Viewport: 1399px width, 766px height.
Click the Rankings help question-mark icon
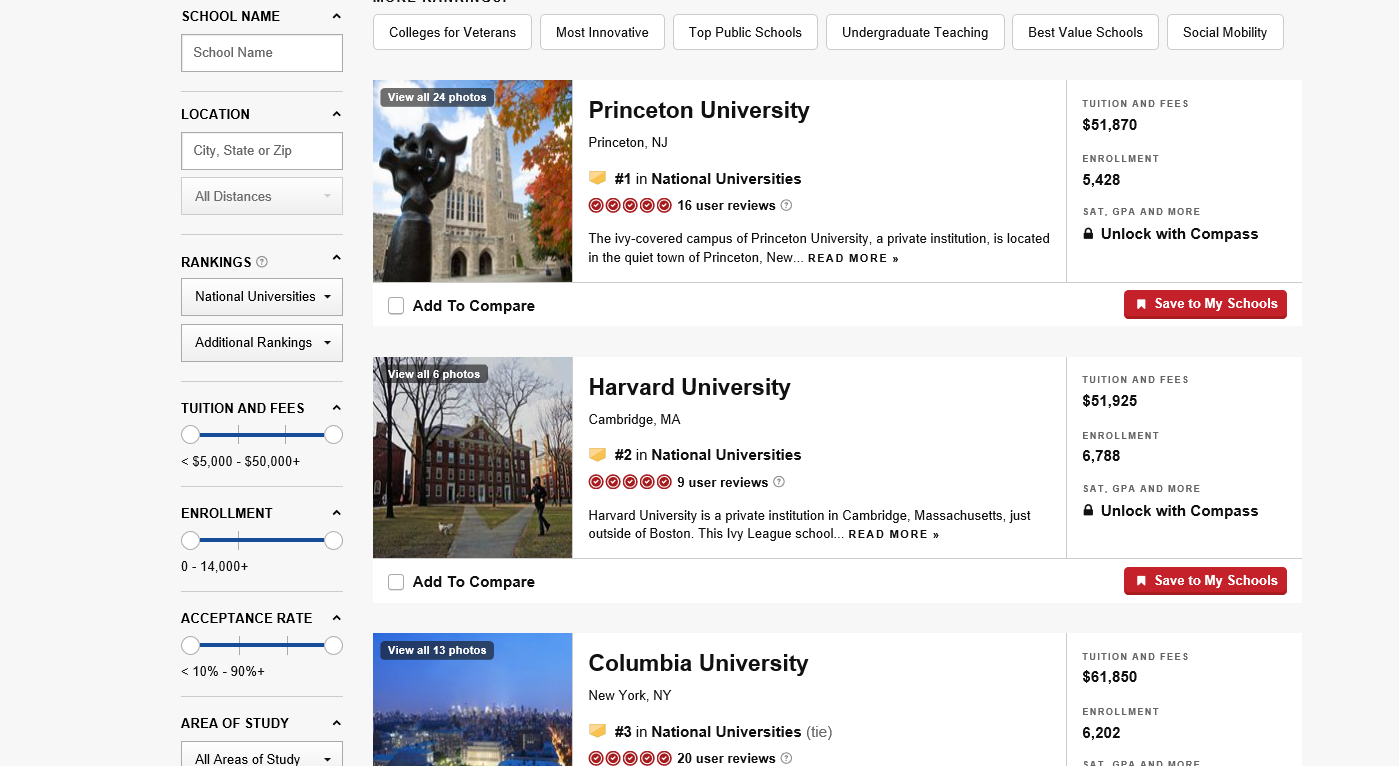pos(262,262)
